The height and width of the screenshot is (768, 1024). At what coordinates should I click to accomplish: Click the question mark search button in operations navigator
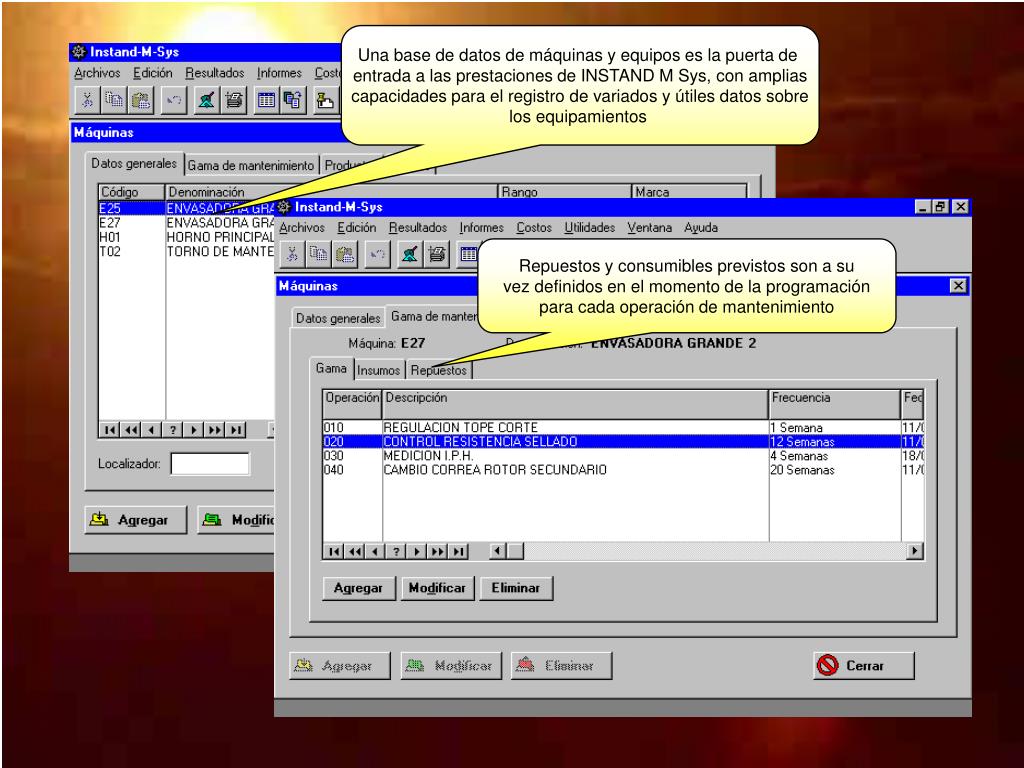point(396,551)
